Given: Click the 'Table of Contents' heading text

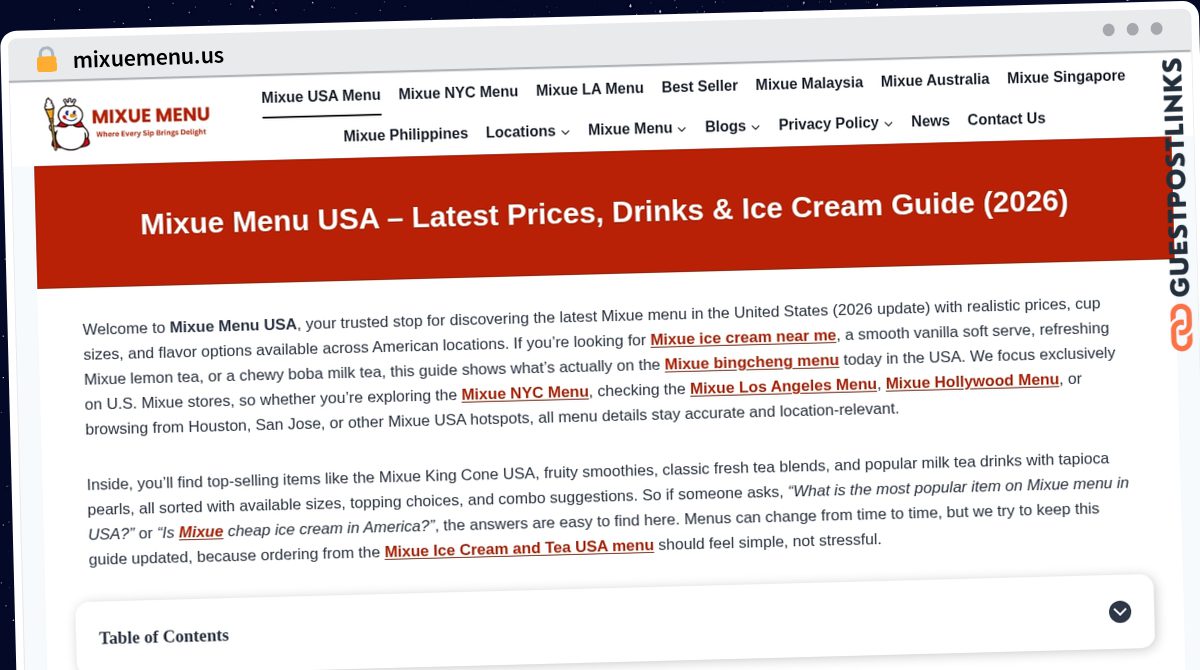Looking at the screenshot, I should (x=164, y=636).
